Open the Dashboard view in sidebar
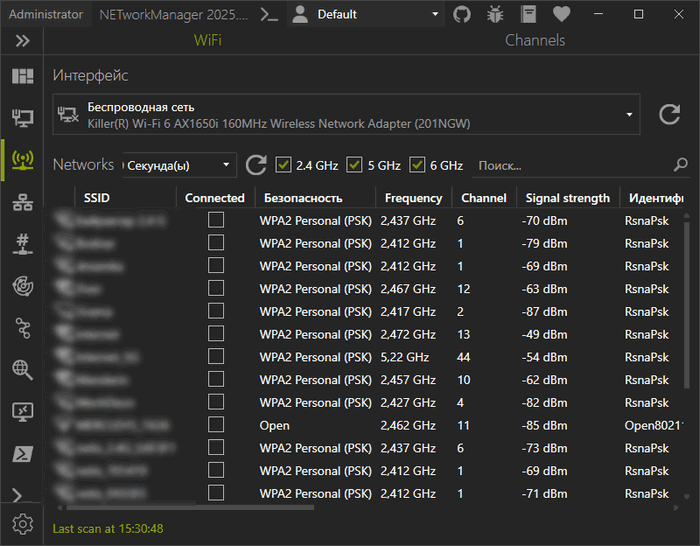The width and height of the screenshot is (700, 546). point(22,77)
